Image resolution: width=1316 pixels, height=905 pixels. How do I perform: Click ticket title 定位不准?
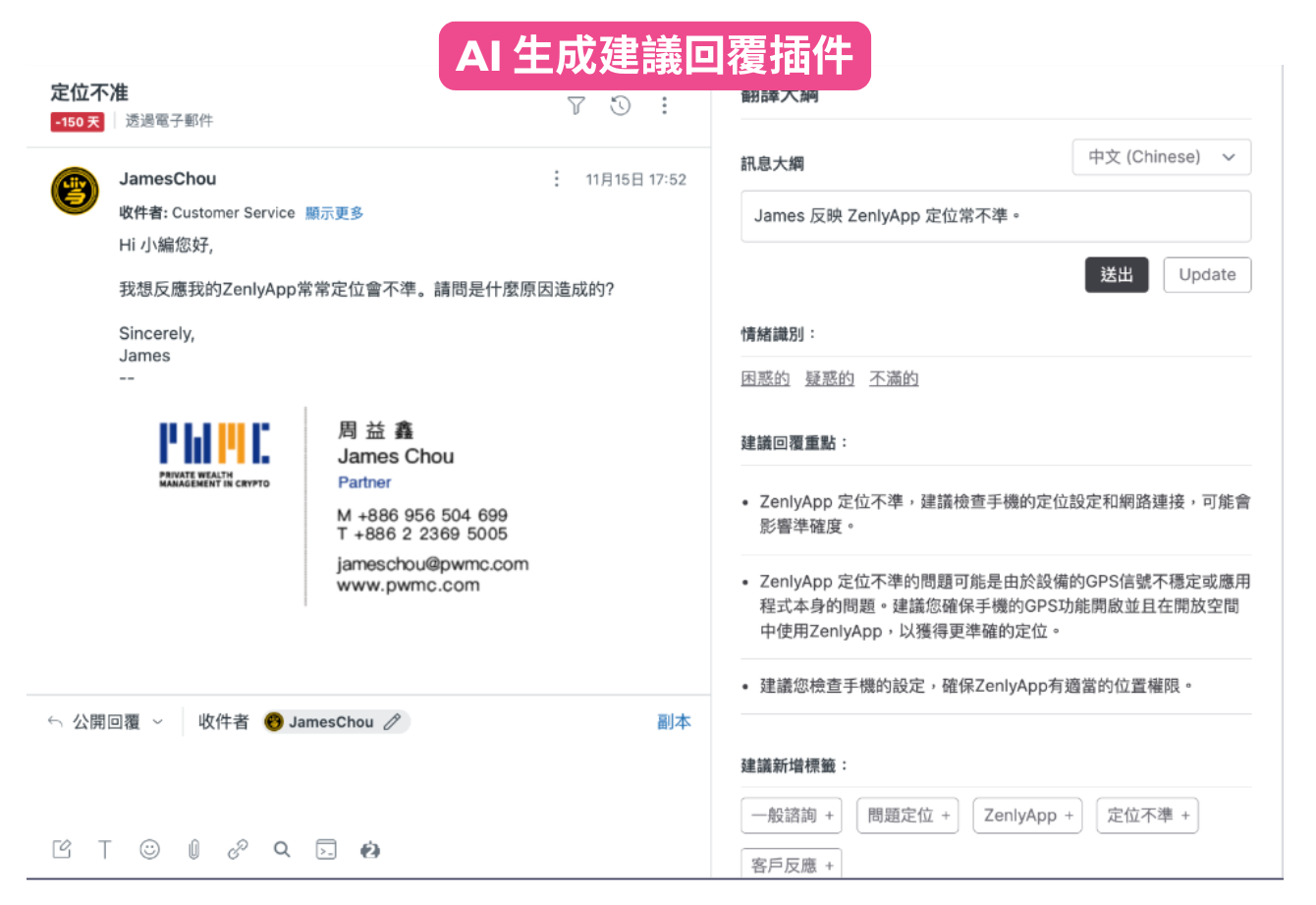tap(89, 92)
